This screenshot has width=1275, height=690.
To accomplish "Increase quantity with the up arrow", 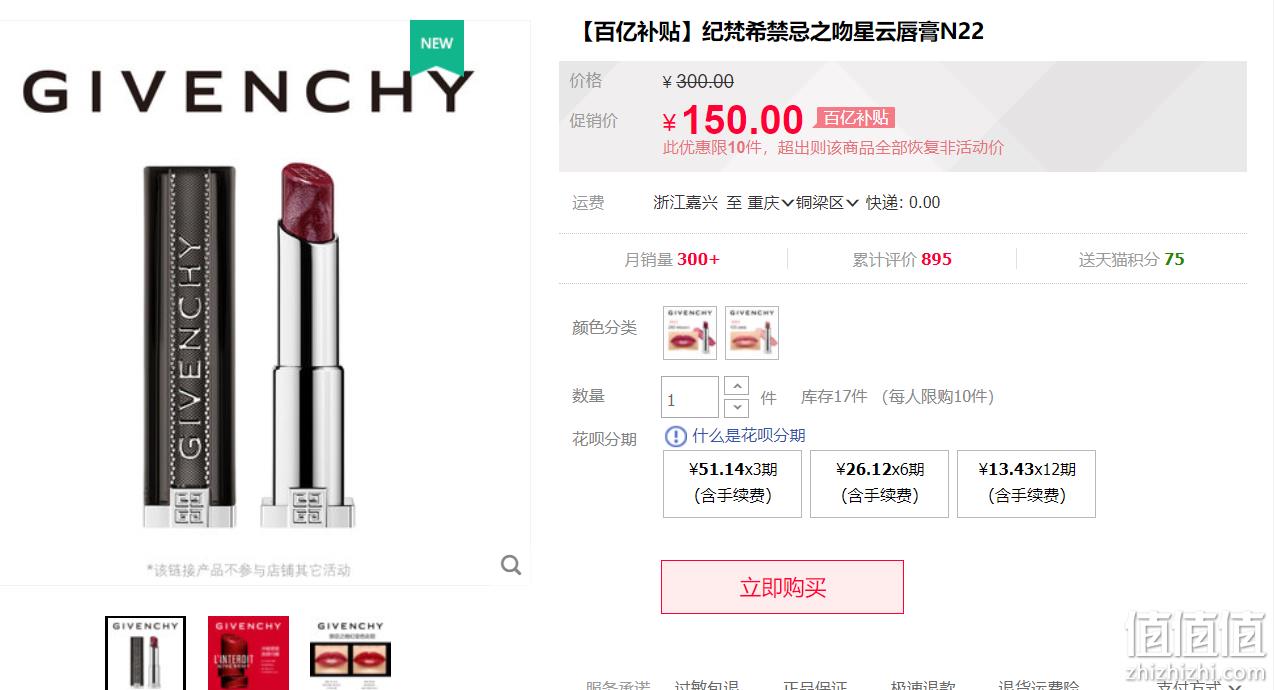I will [x=736, y=386].
